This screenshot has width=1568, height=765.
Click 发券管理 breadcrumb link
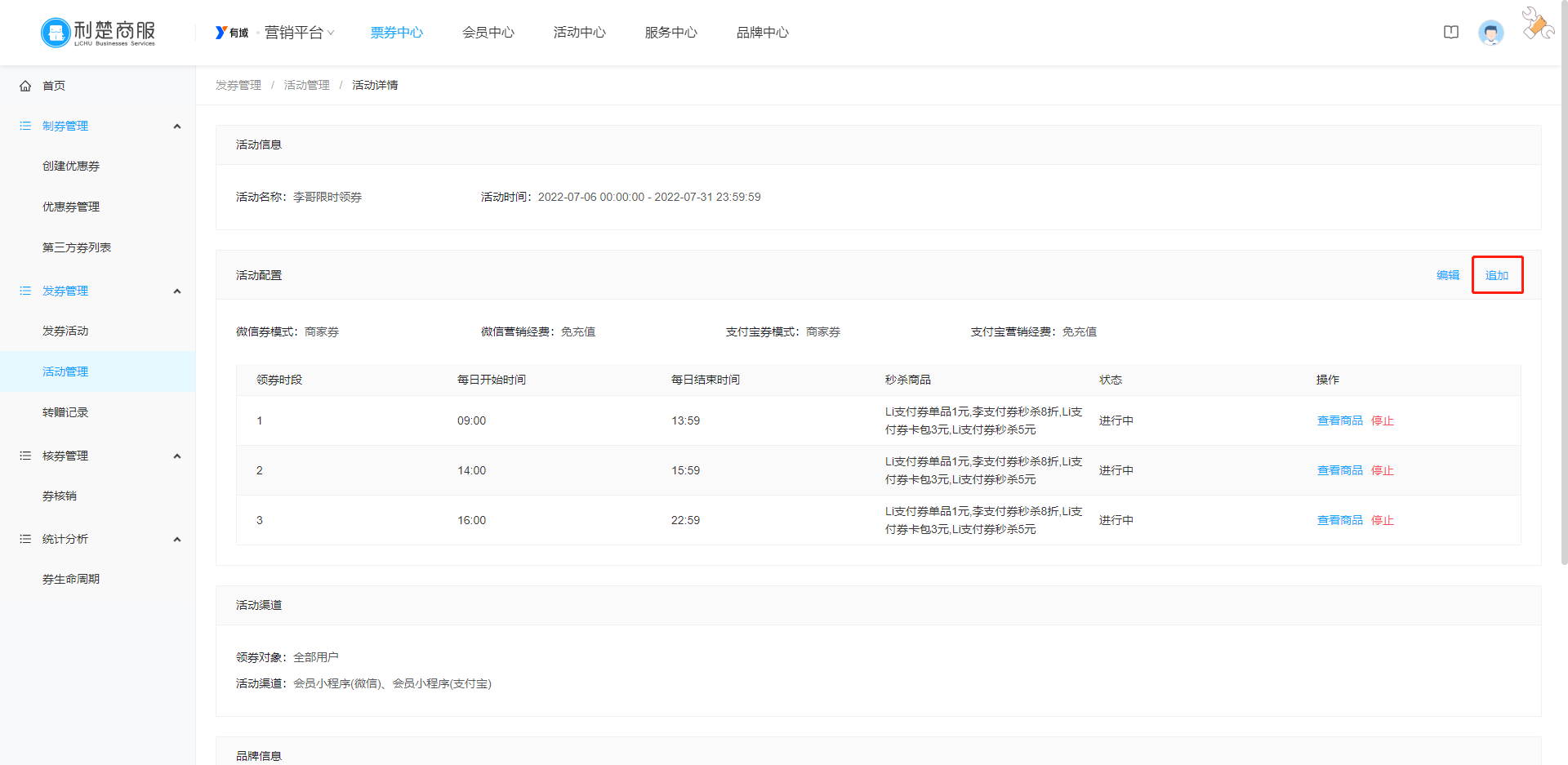[x=238, y=85]
